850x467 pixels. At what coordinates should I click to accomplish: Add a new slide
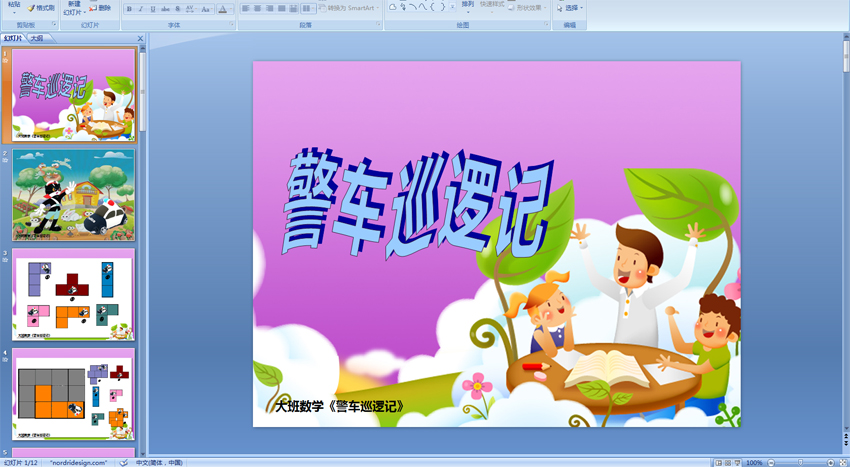(x=72, y=8)
